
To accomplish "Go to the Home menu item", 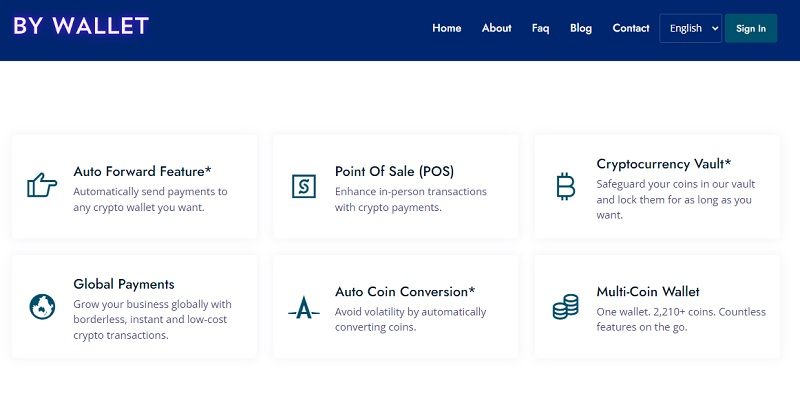I will tap(447, 28).
